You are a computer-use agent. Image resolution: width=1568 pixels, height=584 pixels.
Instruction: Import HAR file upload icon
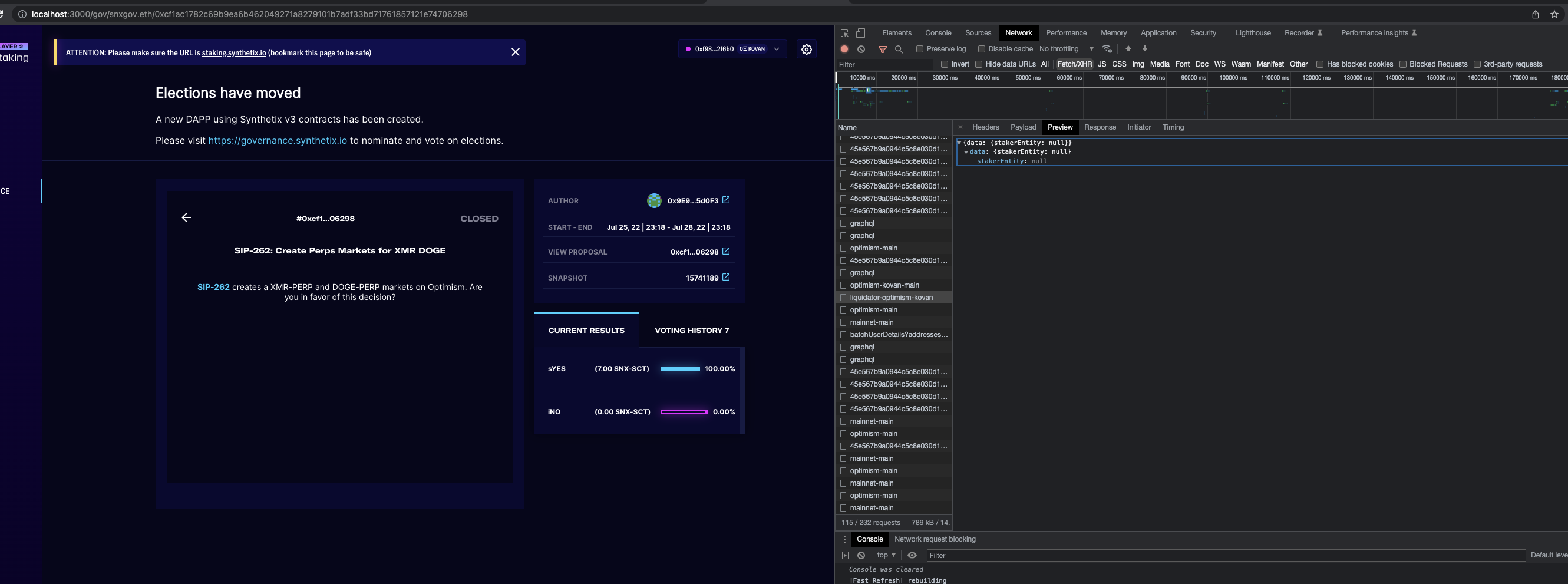(1128, 49)
